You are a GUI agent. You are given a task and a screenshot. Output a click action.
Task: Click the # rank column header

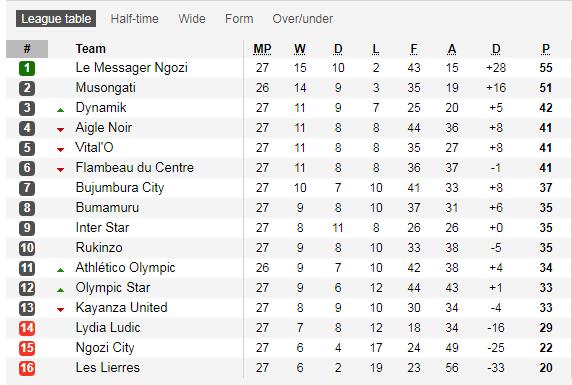(x=27, y=49)
